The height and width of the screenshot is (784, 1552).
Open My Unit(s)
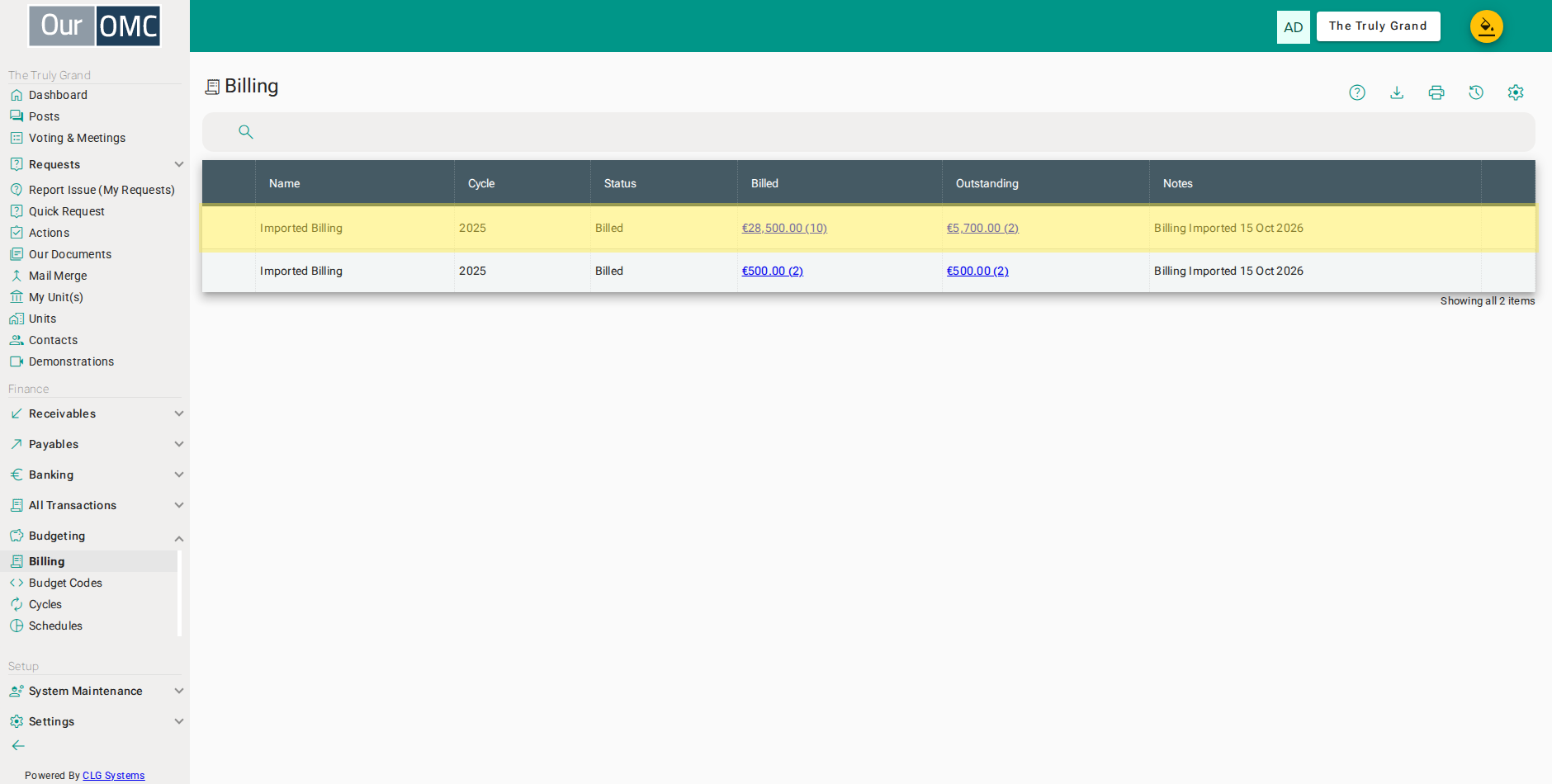tap(55, 297)
